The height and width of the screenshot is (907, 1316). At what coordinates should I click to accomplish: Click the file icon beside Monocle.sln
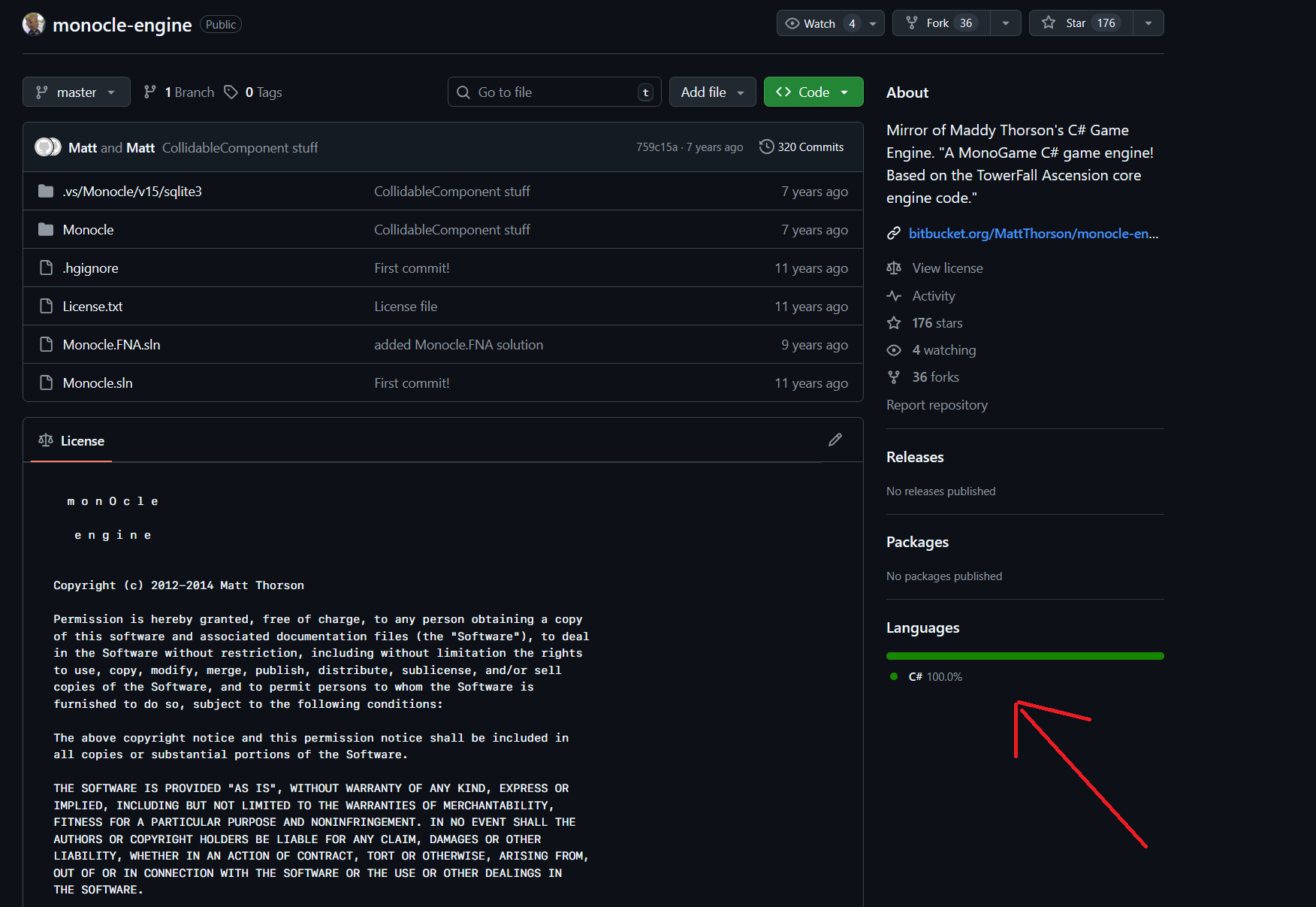46,382
